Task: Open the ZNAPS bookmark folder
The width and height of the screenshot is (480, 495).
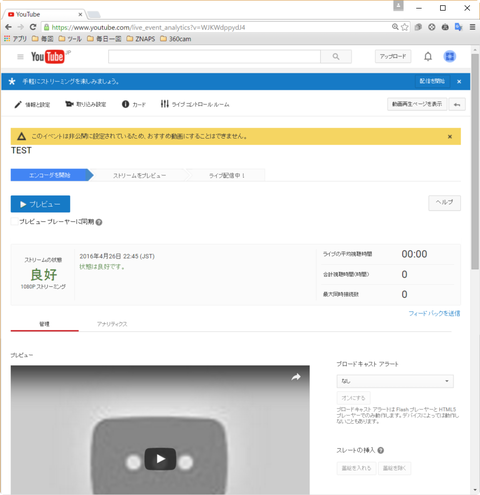Action: point(141,39)
